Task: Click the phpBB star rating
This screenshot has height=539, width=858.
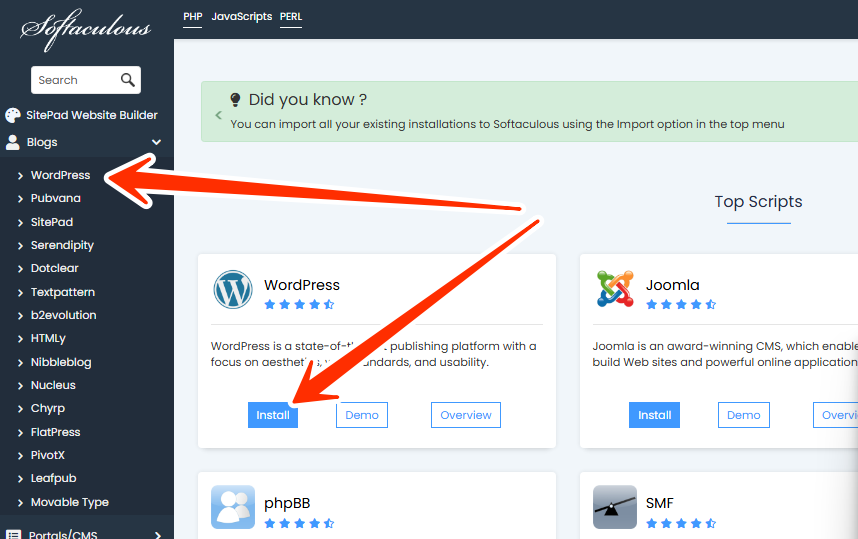Action: (299, 523)
